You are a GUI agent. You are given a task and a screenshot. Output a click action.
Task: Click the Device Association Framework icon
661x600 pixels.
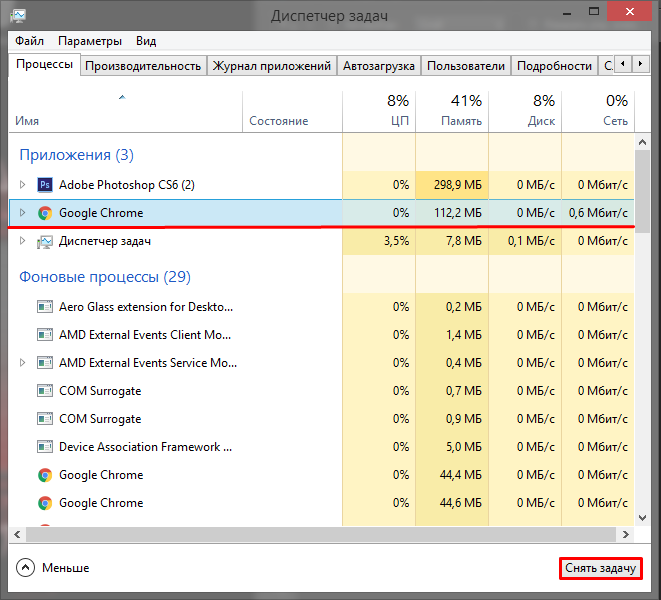(44, 447)
